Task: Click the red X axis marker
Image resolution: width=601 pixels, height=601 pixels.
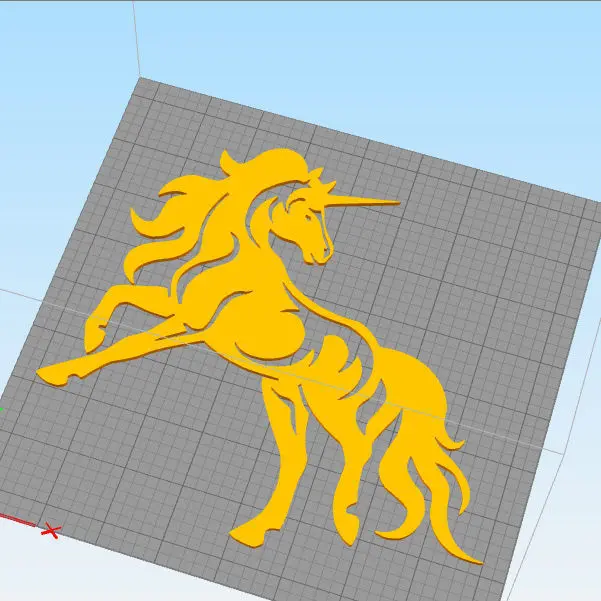Action: click(x=51, y=531)
